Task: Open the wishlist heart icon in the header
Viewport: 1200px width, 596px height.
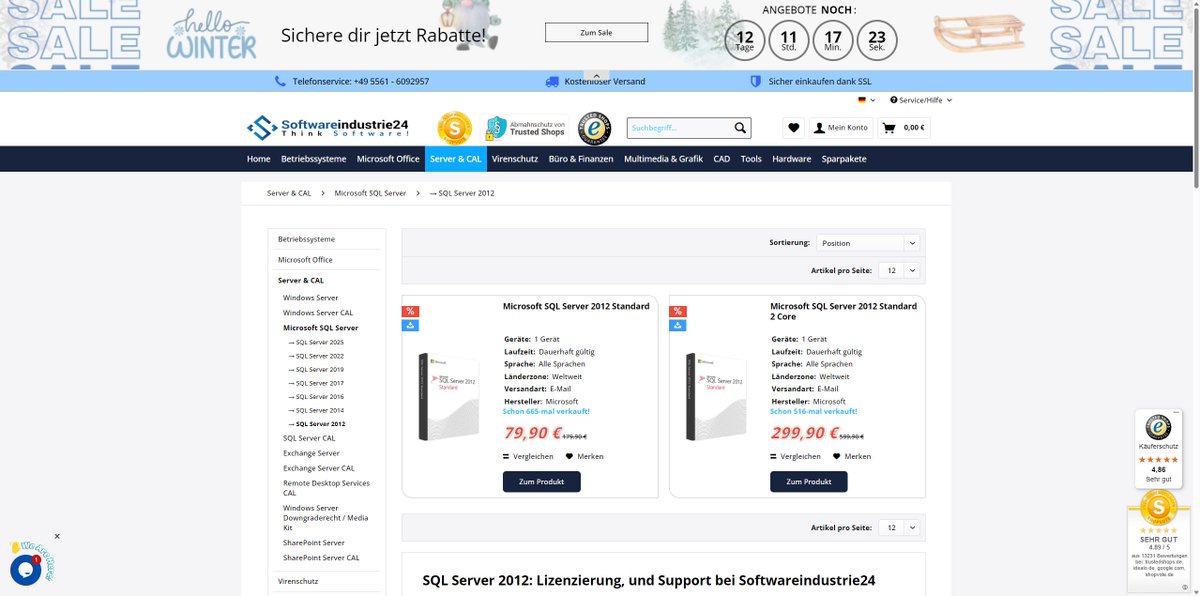Action: coord(794,128)
